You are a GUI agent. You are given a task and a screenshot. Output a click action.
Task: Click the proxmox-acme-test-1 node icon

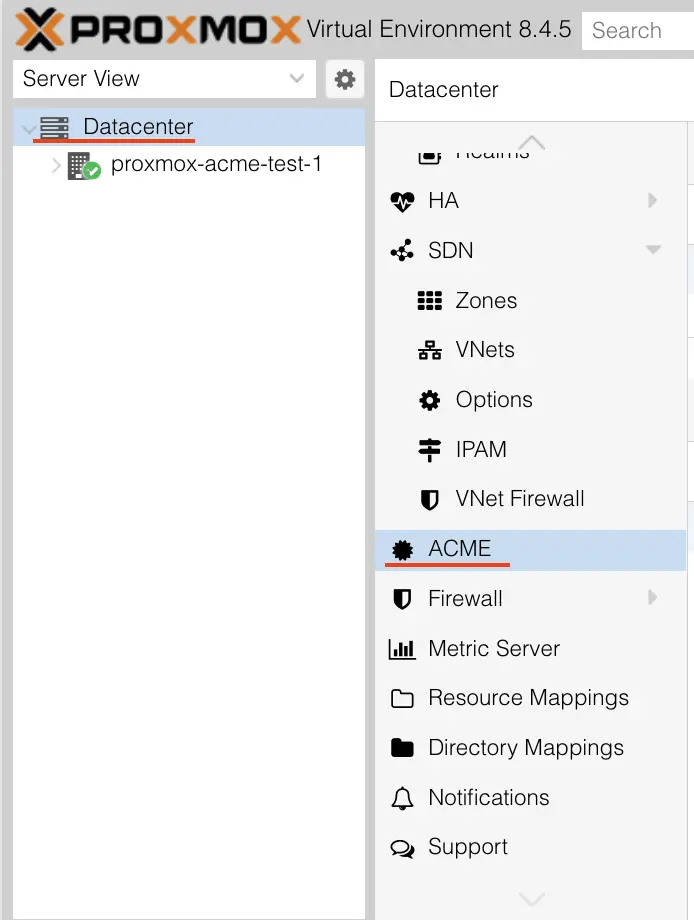84,165
